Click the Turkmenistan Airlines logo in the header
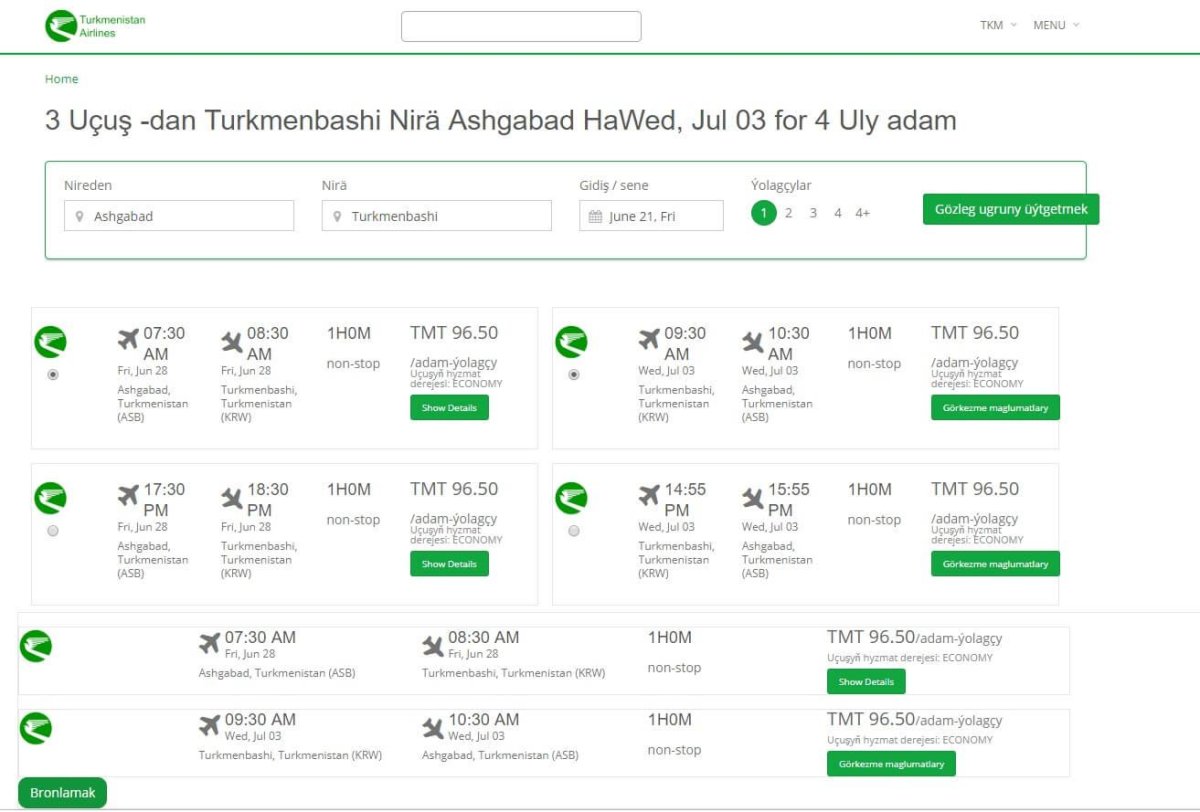The width and height of the screenshot is (1200, 812). click(x=95, y=22)
